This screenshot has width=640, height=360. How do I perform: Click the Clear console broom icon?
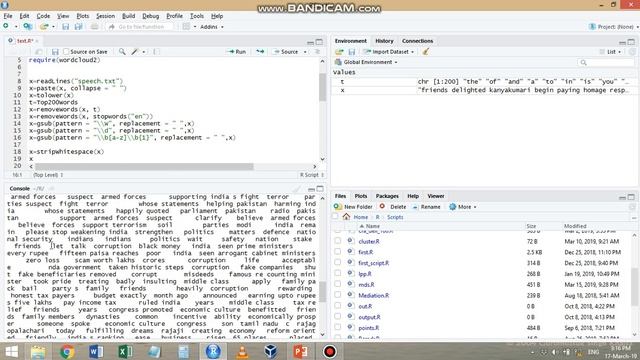[x=297, y=189]
